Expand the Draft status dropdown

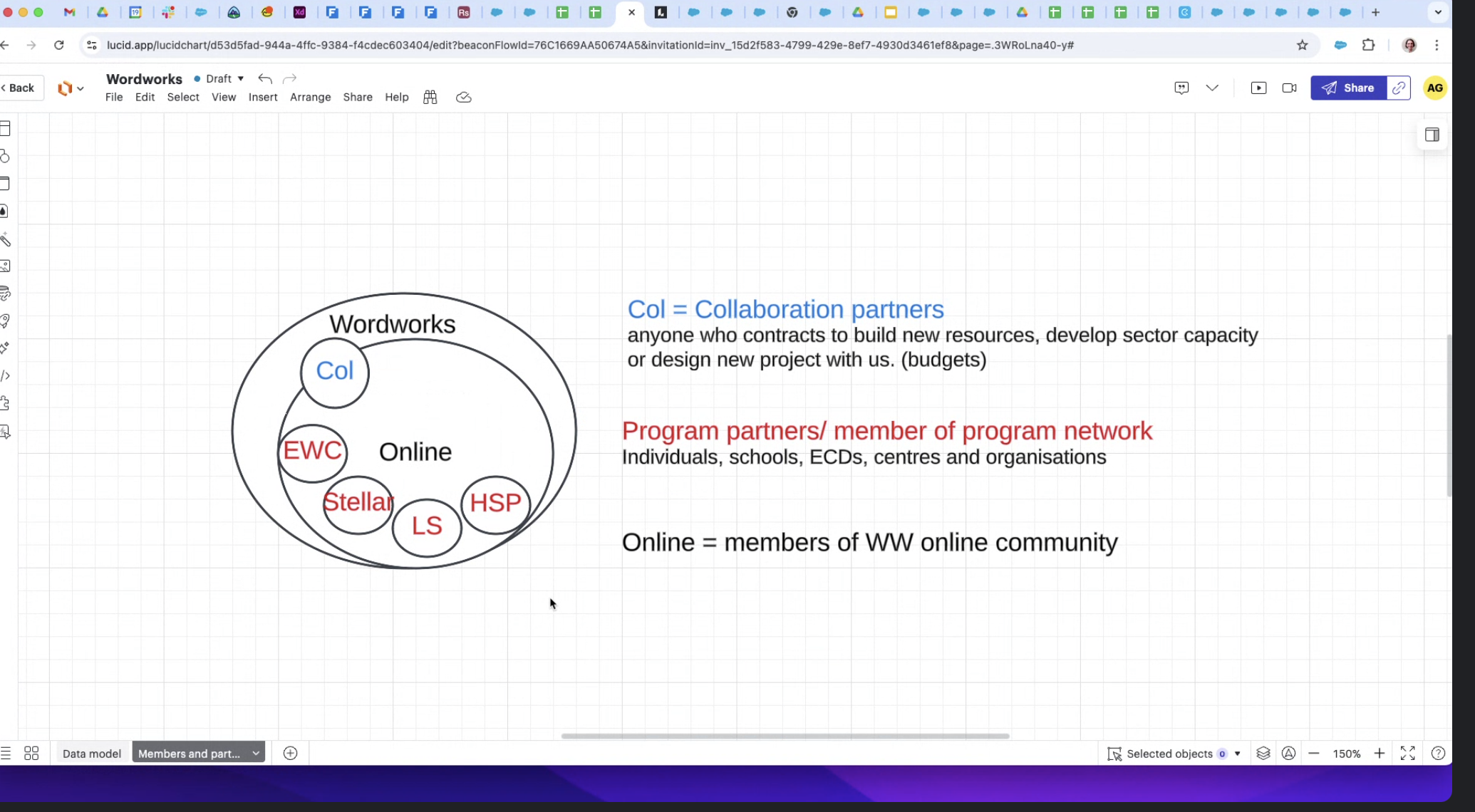coord(241,78)
